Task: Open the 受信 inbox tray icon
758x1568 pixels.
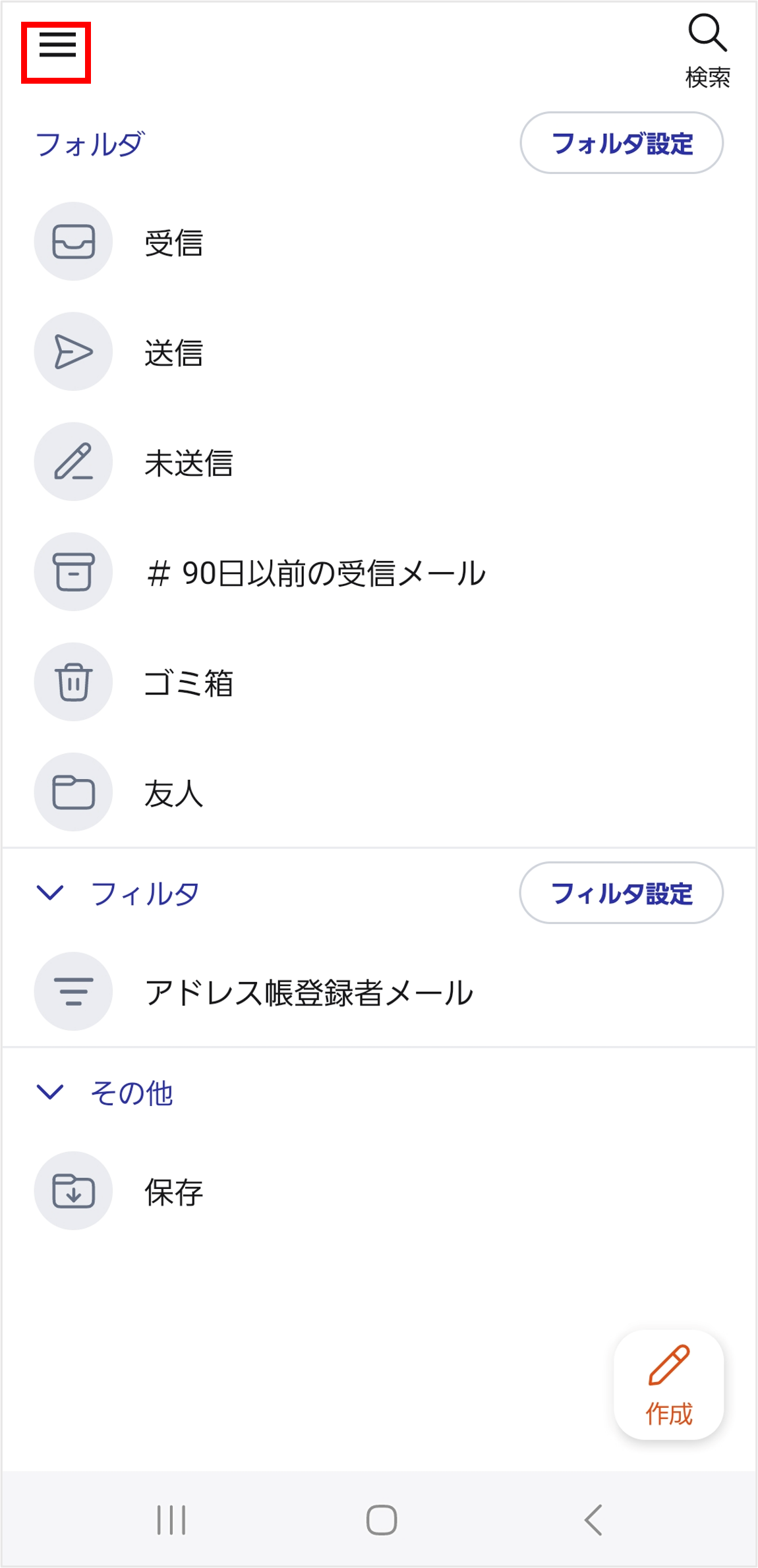Action: pos(73,241)
